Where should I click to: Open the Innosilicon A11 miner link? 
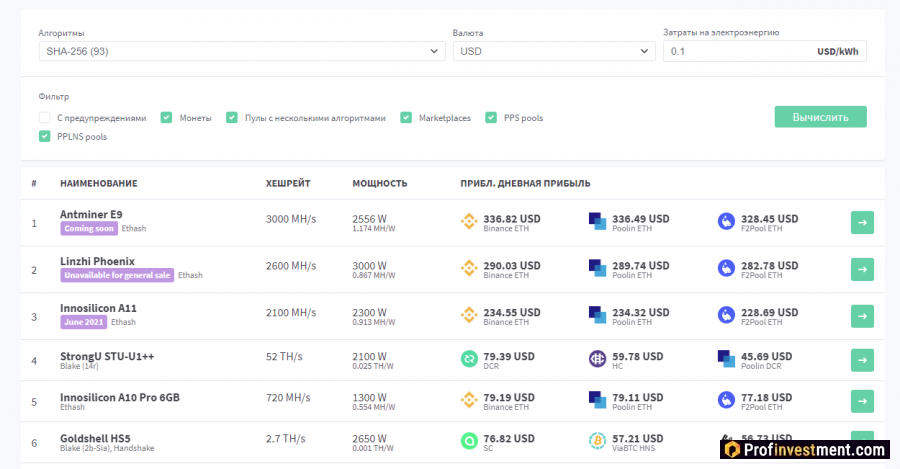click(x=98, y=308)
